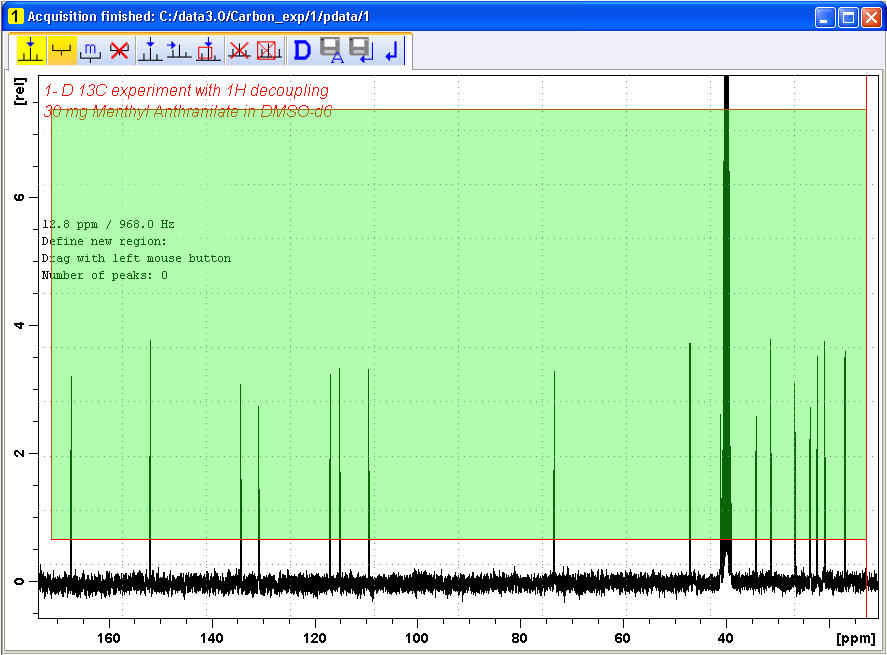Screen dimensions: 887x655
Task: Click the '[ppm]' x-axis unit label
Action: pyautogui.click(x=855, y=639)
